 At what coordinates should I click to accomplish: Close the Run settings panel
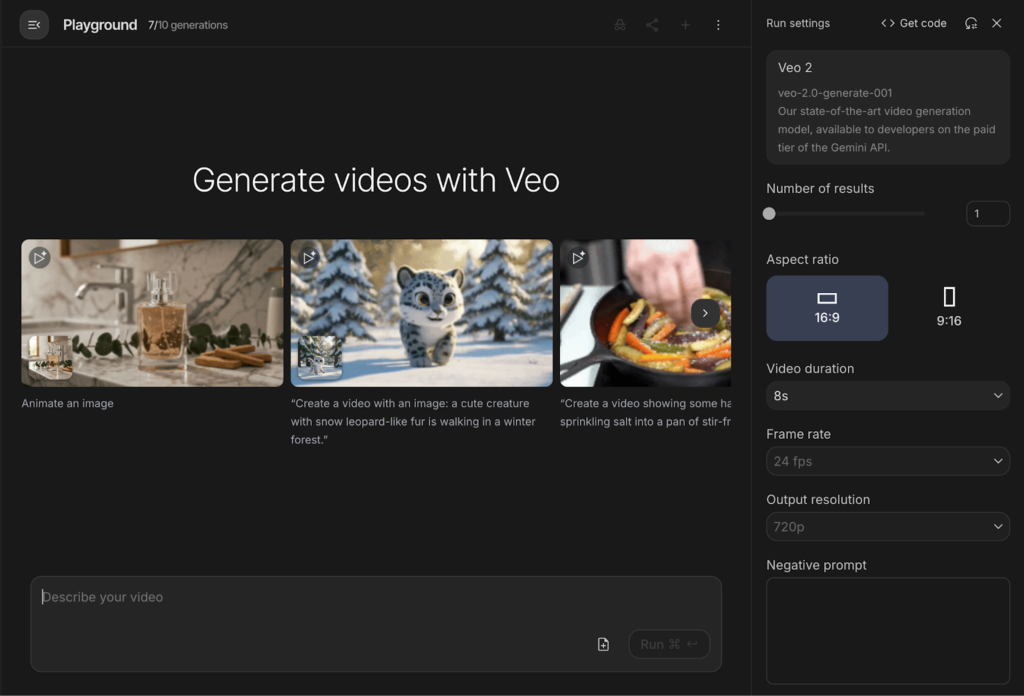[x=997, y=23]
